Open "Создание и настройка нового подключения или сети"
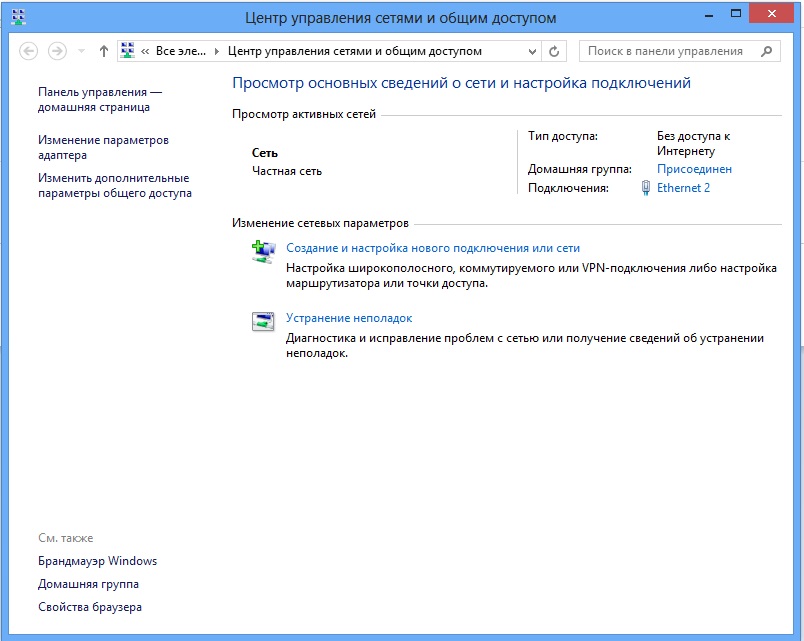 click(433, 248)
